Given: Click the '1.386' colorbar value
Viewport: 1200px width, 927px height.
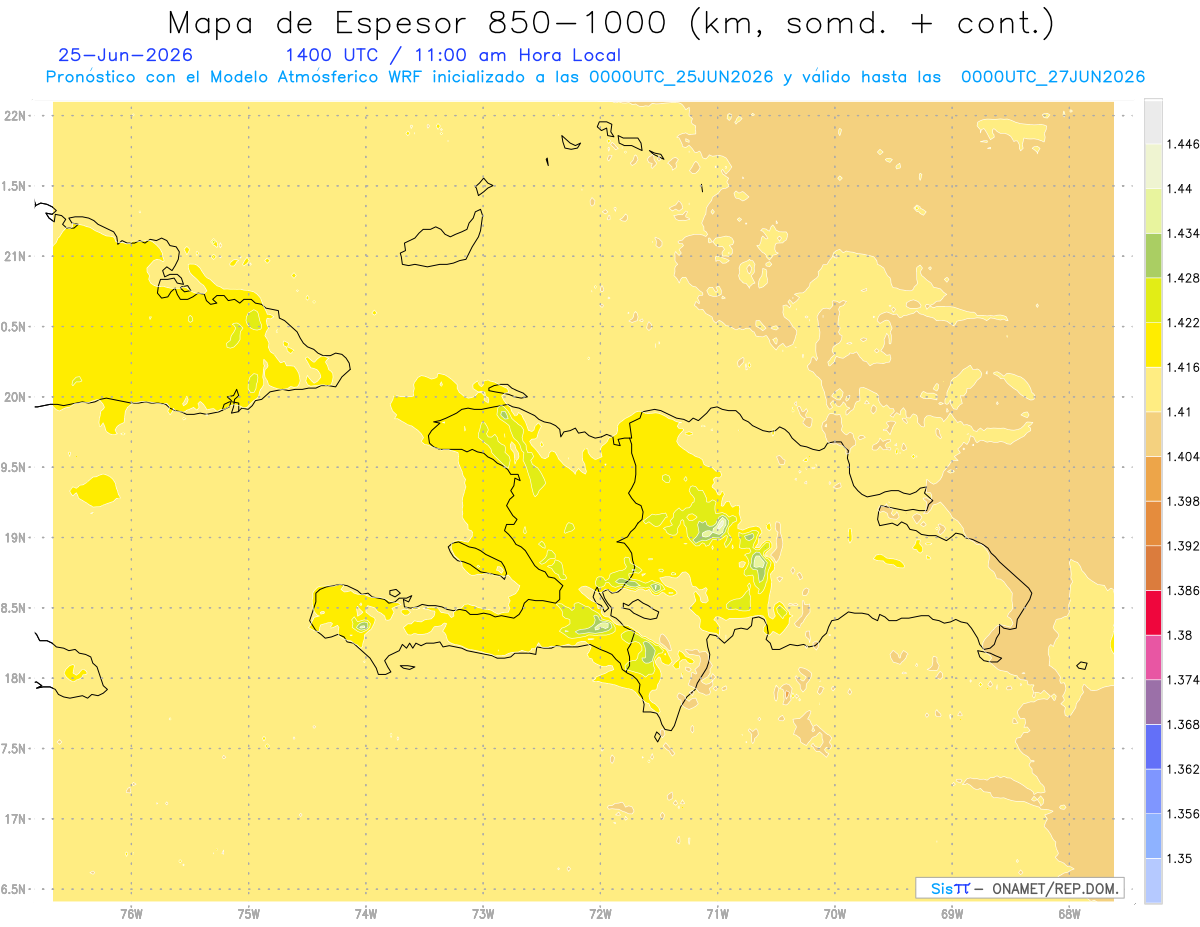Looking at the screenshot, I should pos(1182,590).
